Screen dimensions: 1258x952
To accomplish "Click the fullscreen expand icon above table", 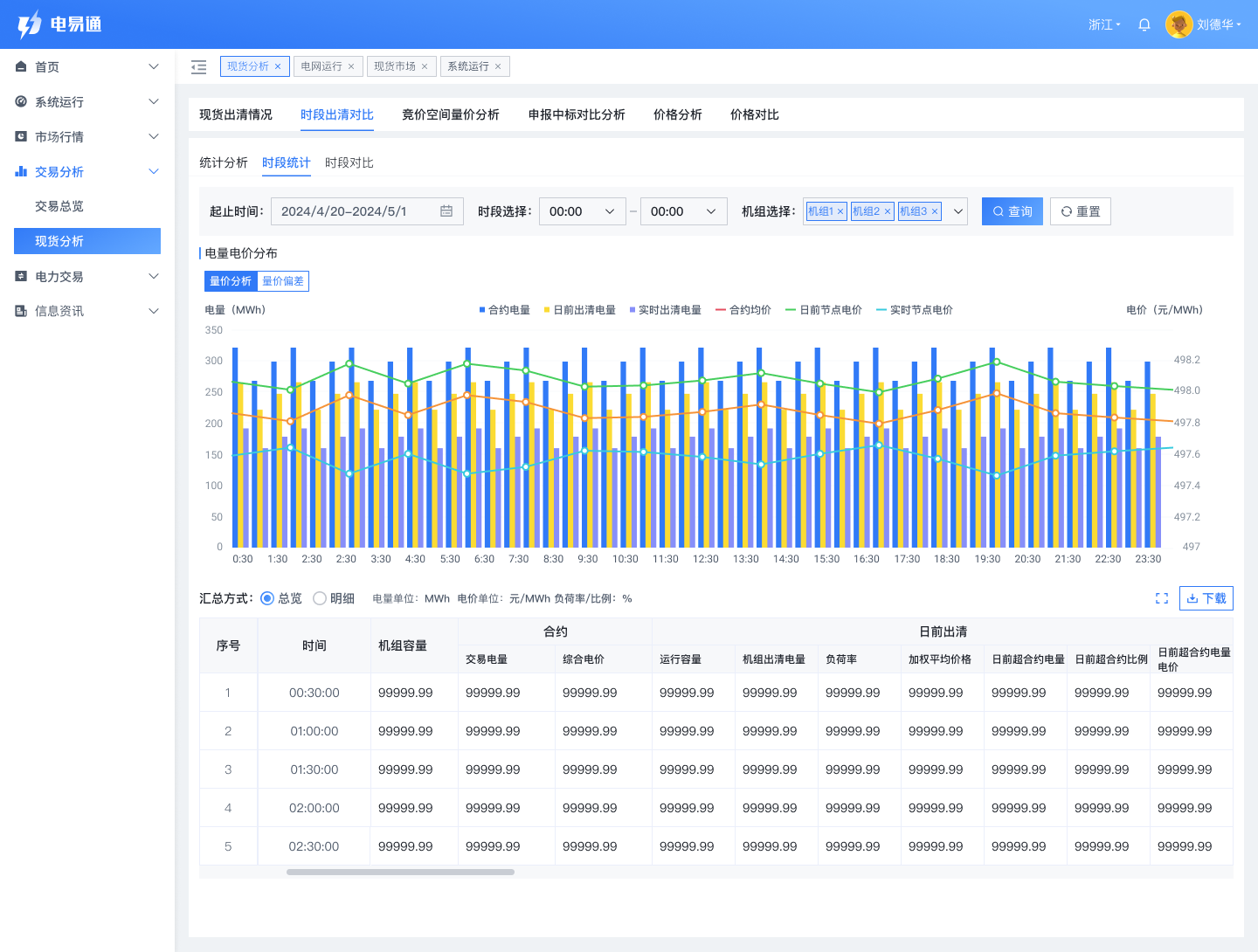I will pyautogui.click(x=1161, y=598).
